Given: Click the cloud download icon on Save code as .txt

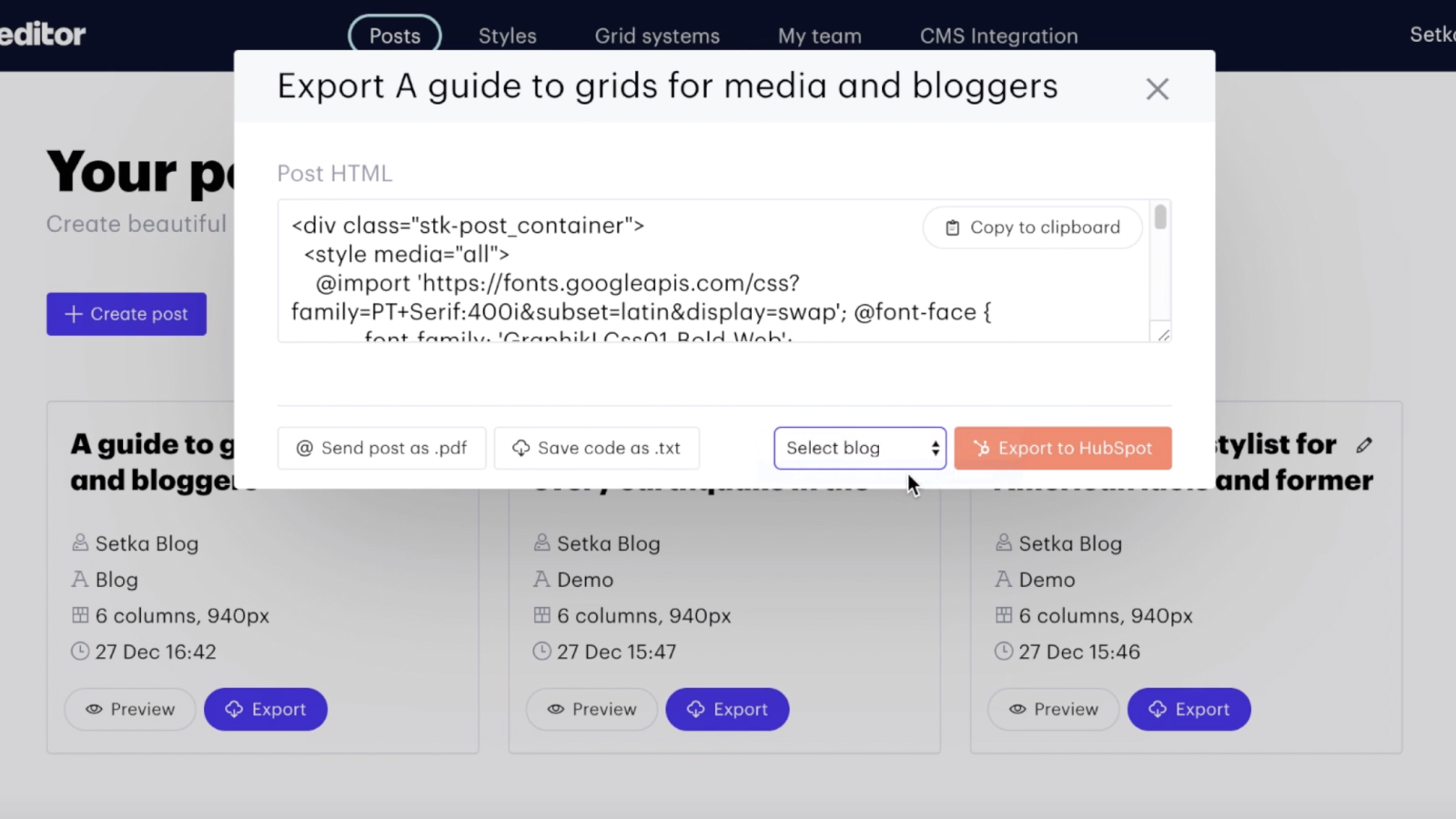Looking at the screenshot, I should tap(520, 448).
